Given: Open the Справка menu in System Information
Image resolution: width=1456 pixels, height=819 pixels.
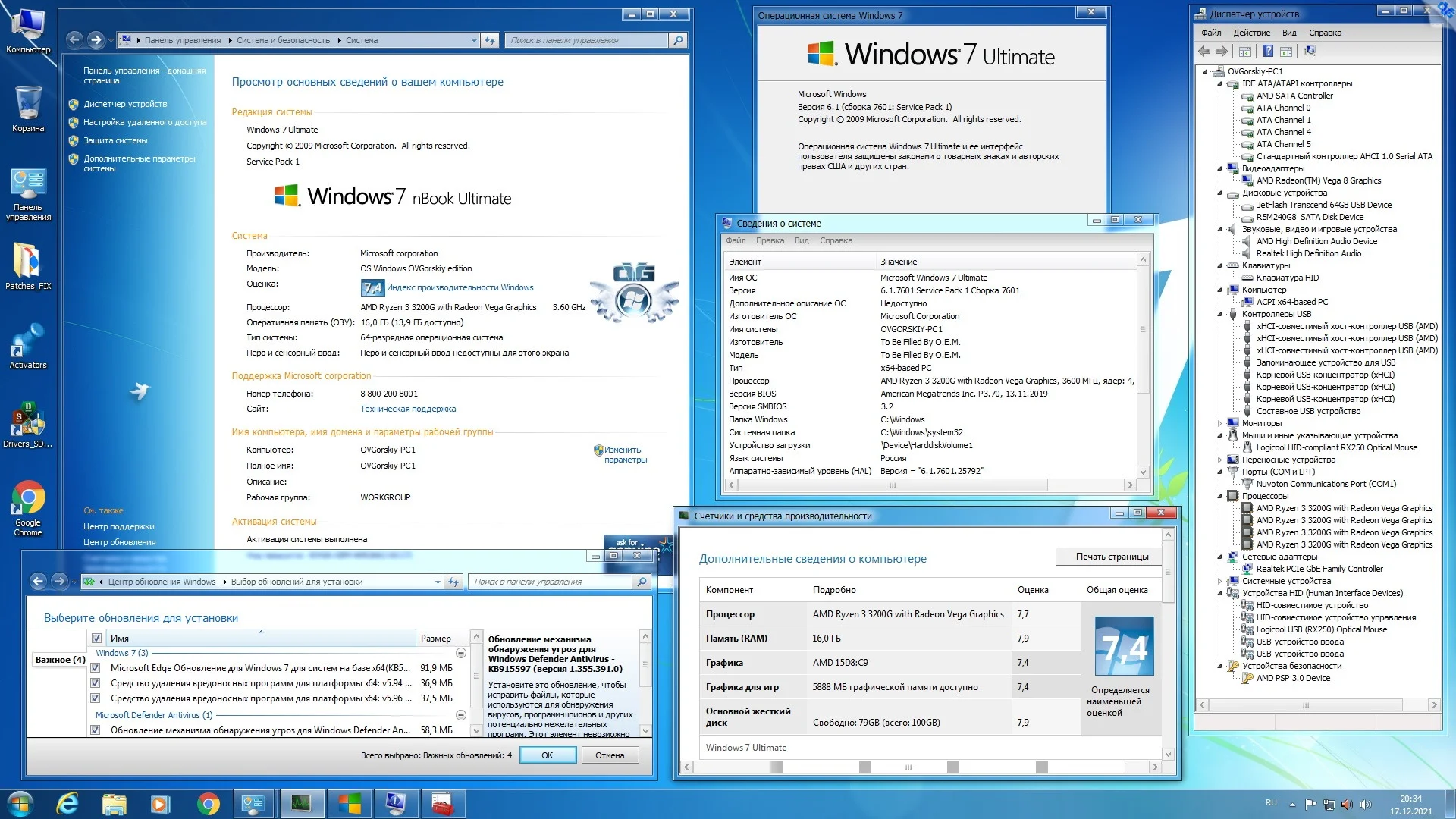Looking at the screenshot, I should click(x=836, y=240).
